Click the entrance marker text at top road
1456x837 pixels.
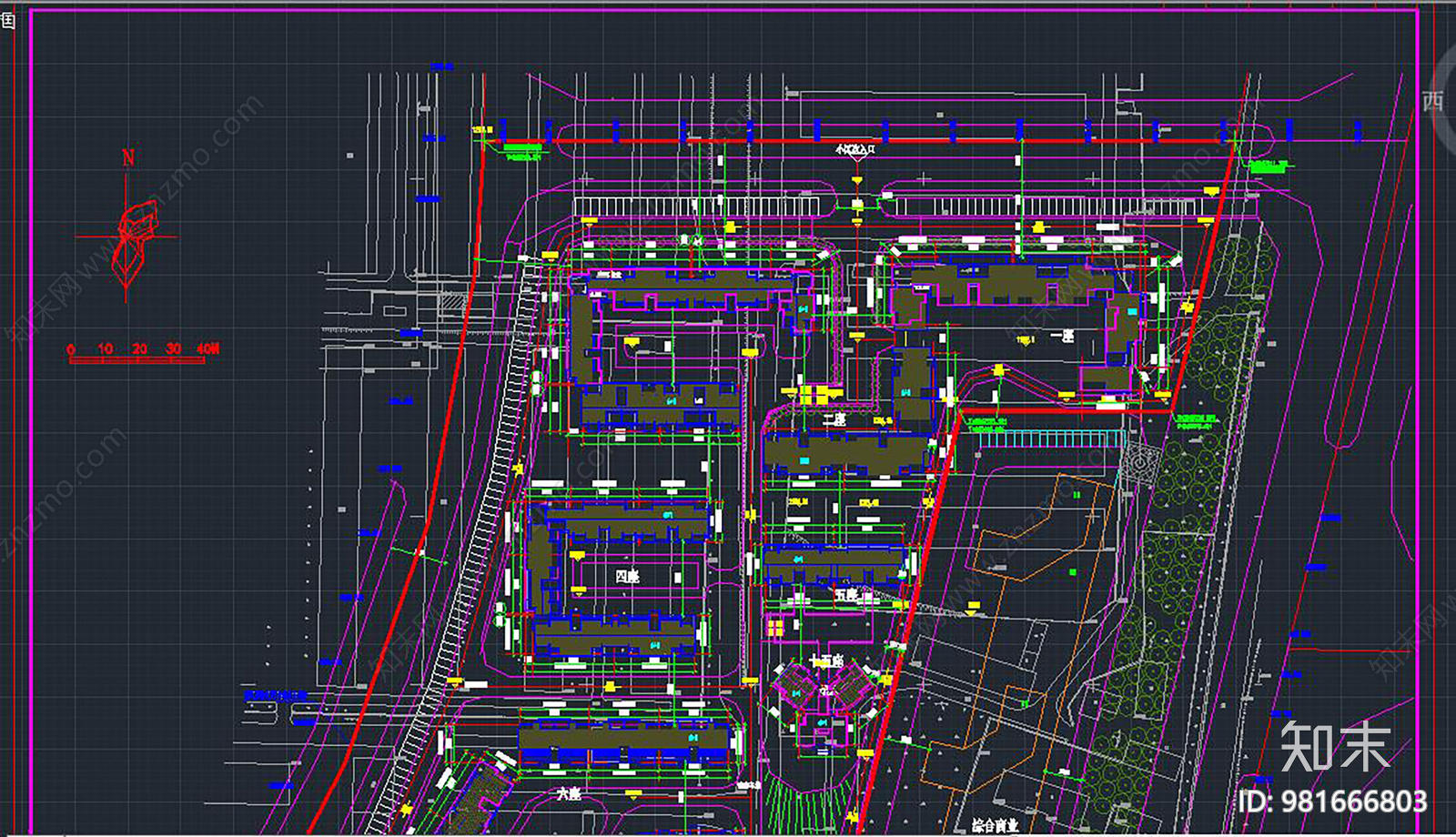click(x=855, y=148)
